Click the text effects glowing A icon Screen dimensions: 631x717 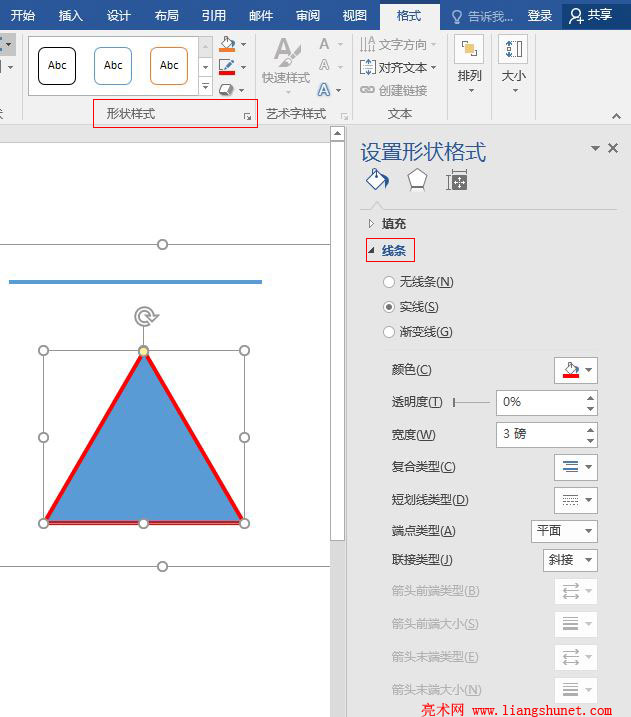324,90
